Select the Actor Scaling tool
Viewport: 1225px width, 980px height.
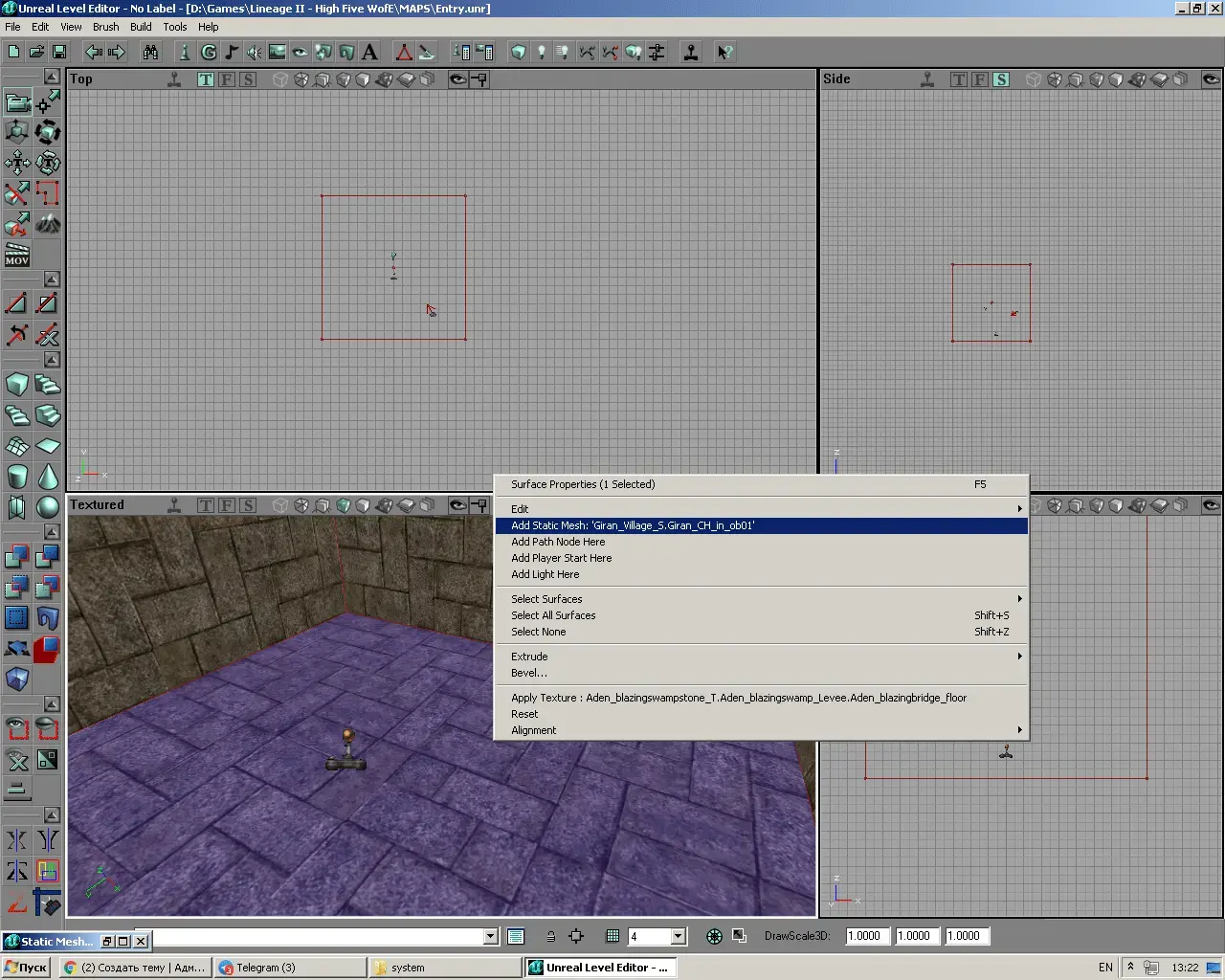(17, 132)
